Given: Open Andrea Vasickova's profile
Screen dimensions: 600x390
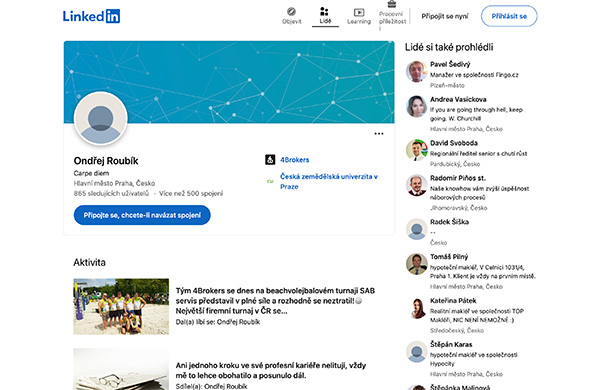Looking at the screenshot, I should 458,100.
